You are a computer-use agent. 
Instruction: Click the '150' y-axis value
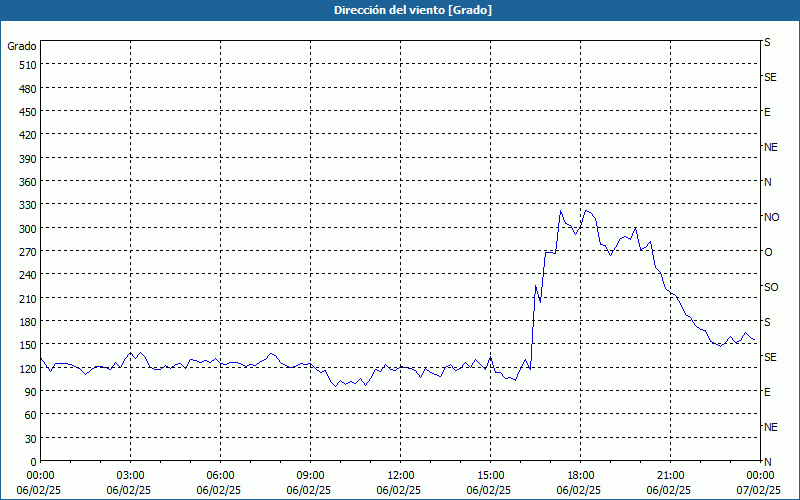(28, 346)
